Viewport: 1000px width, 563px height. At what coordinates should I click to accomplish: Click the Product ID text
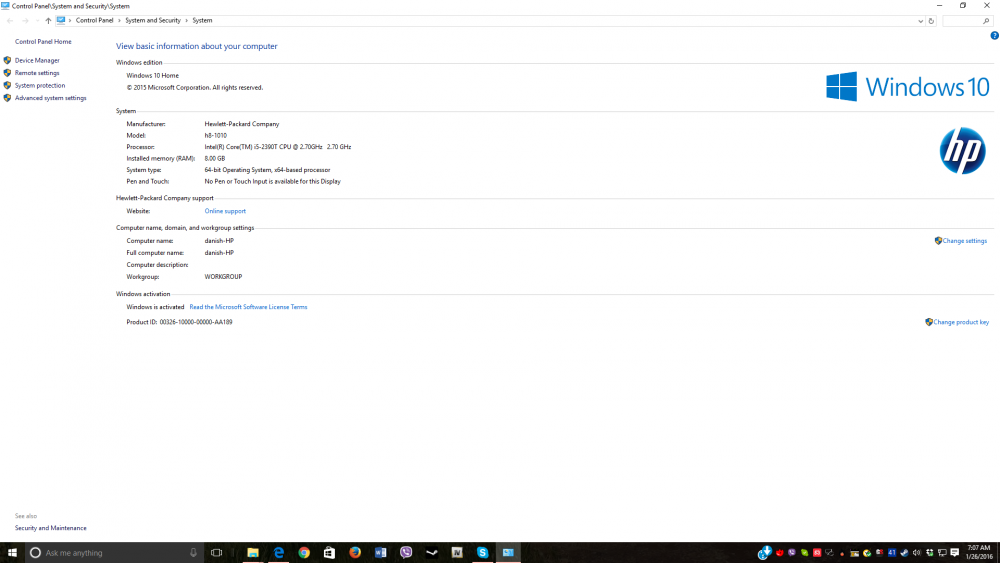(x=179, y=322)
